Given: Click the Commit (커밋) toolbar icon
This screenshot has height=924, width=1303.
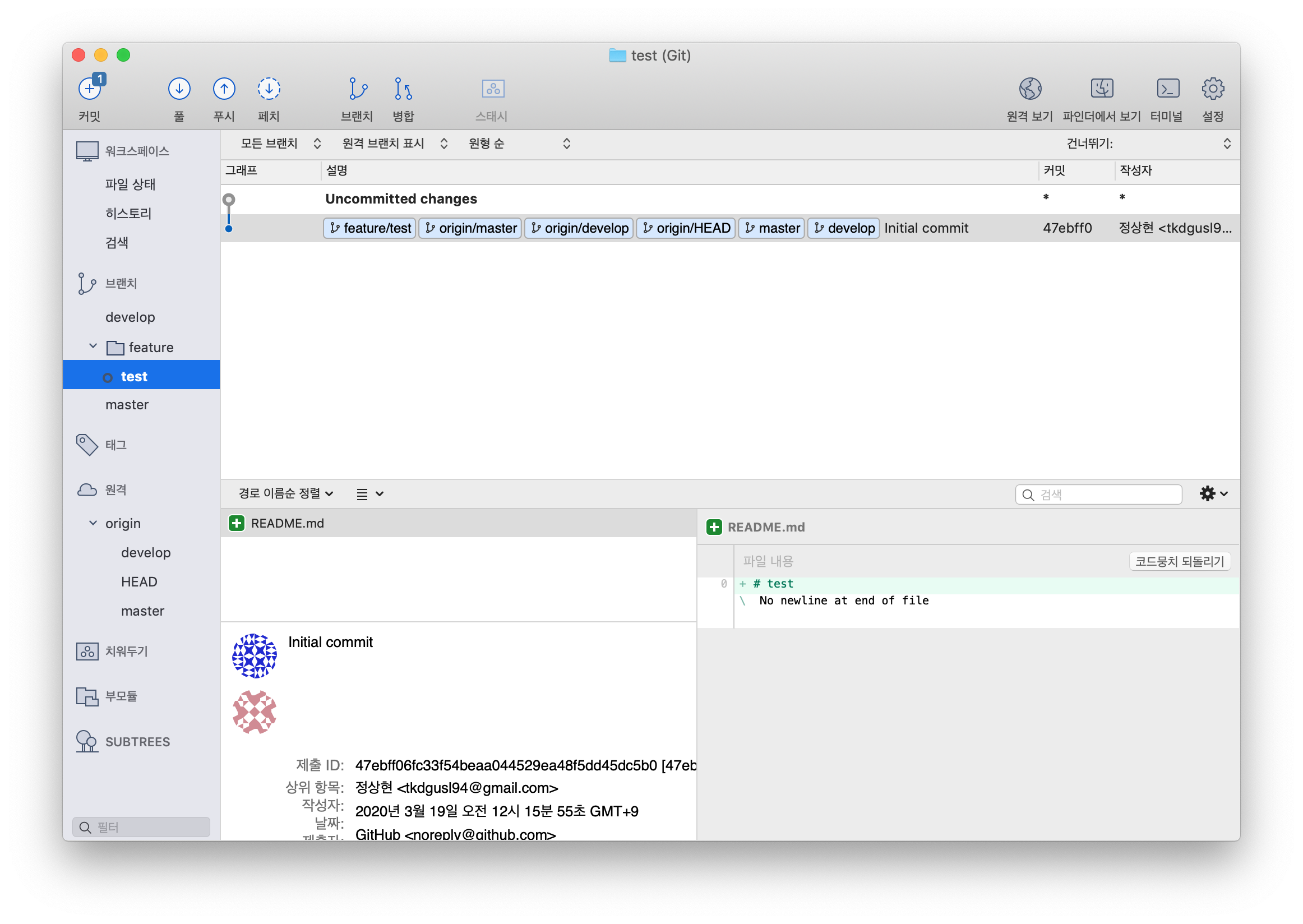Looking at the screenshot, I should pyautogui.click(x=89, y=89).
